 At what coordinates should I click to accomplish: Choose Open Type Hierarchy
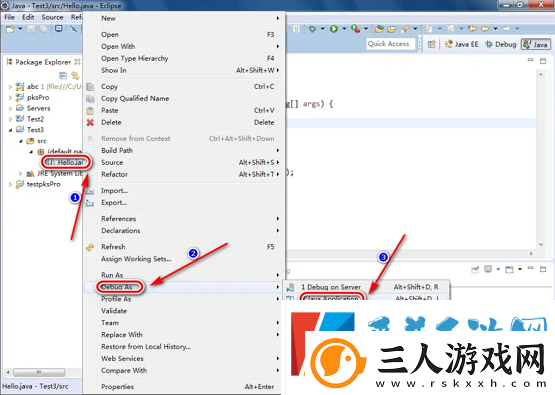coord(183,58)
